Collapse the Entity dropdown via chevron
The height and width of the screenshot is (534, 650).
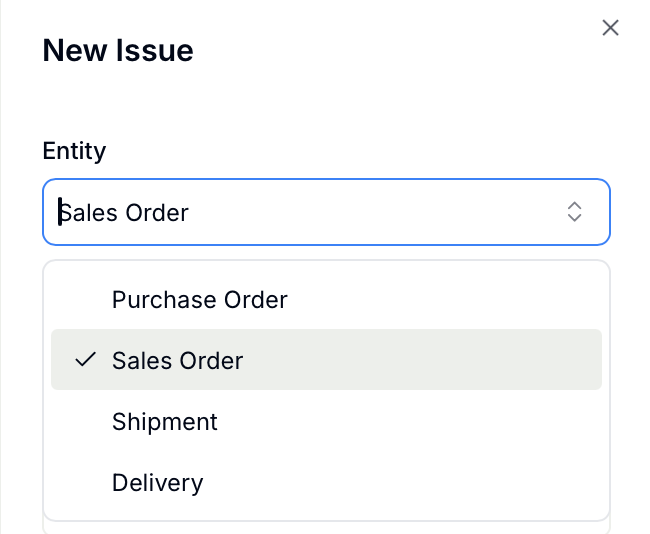(574, 212)
